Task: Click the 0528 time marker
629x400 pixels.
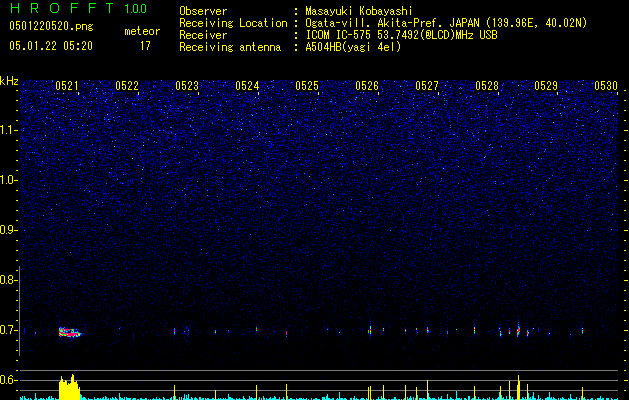Action: [x=487, y=86]
